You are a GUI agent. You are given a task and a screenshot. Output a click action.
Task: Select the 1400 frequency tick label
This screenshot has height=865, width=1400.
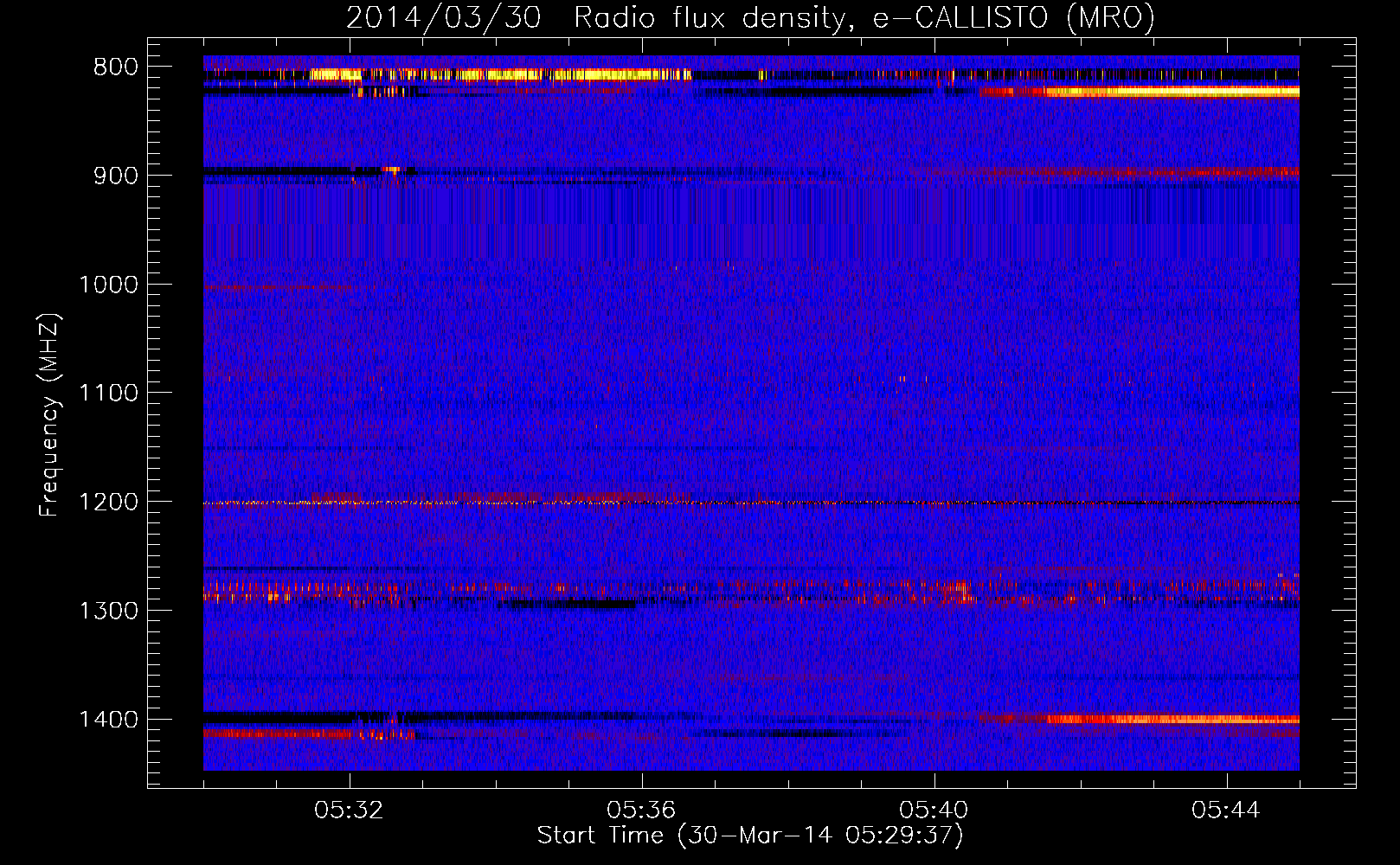pos(108,720)
